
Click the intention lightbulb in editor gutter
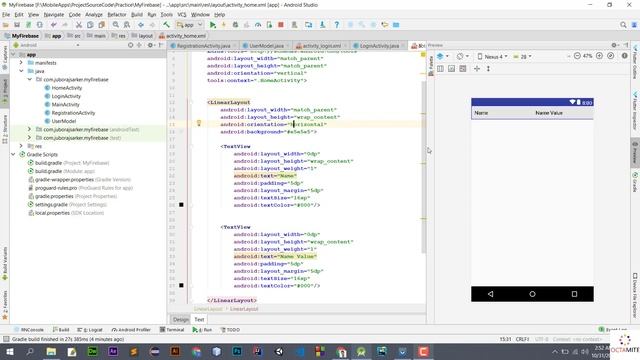coord(199,123)
